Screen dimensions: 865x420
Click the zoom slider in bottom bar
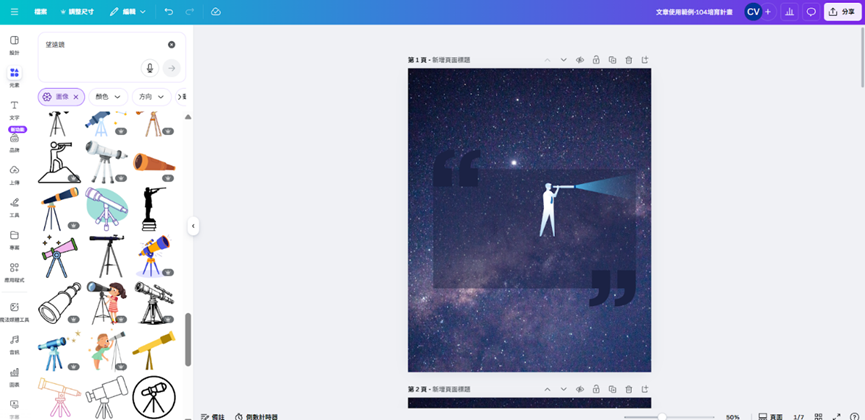coord(661,416)
